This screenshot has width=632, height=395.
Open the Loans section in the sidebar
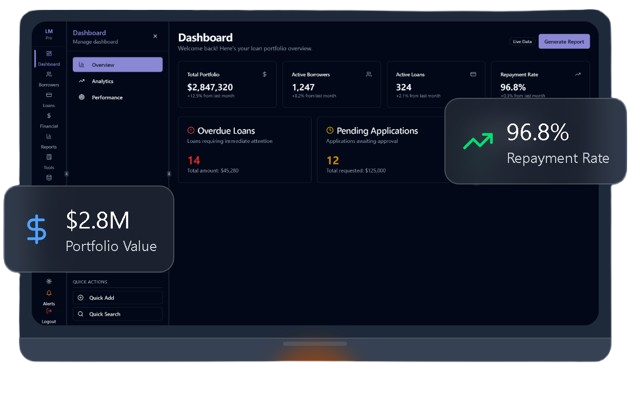(x=49, y=99)
